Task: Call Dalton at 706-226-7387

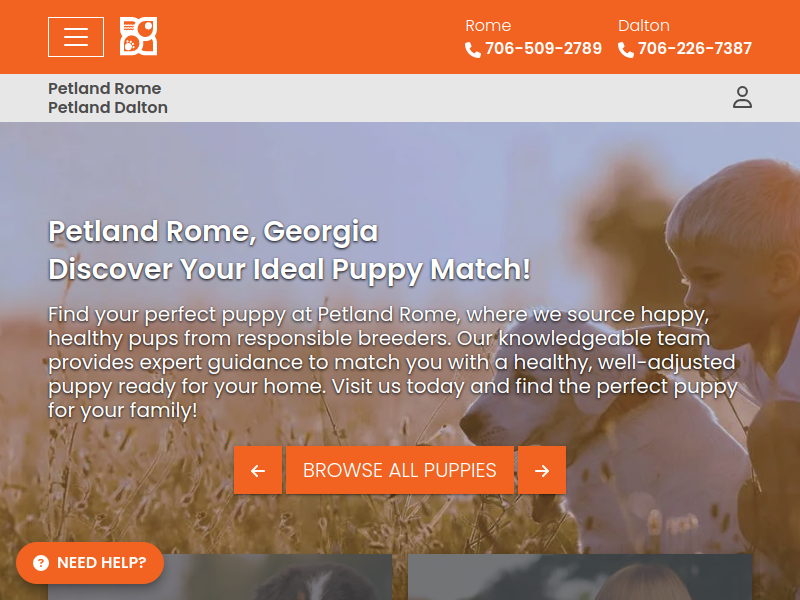Action: click(694, 48)
